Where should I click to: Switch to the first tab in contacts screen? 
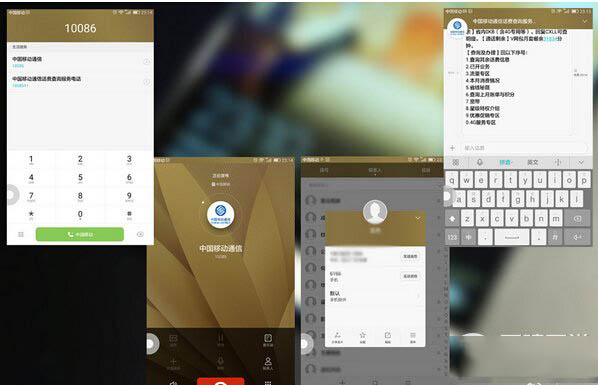click(x=324, y=170)
